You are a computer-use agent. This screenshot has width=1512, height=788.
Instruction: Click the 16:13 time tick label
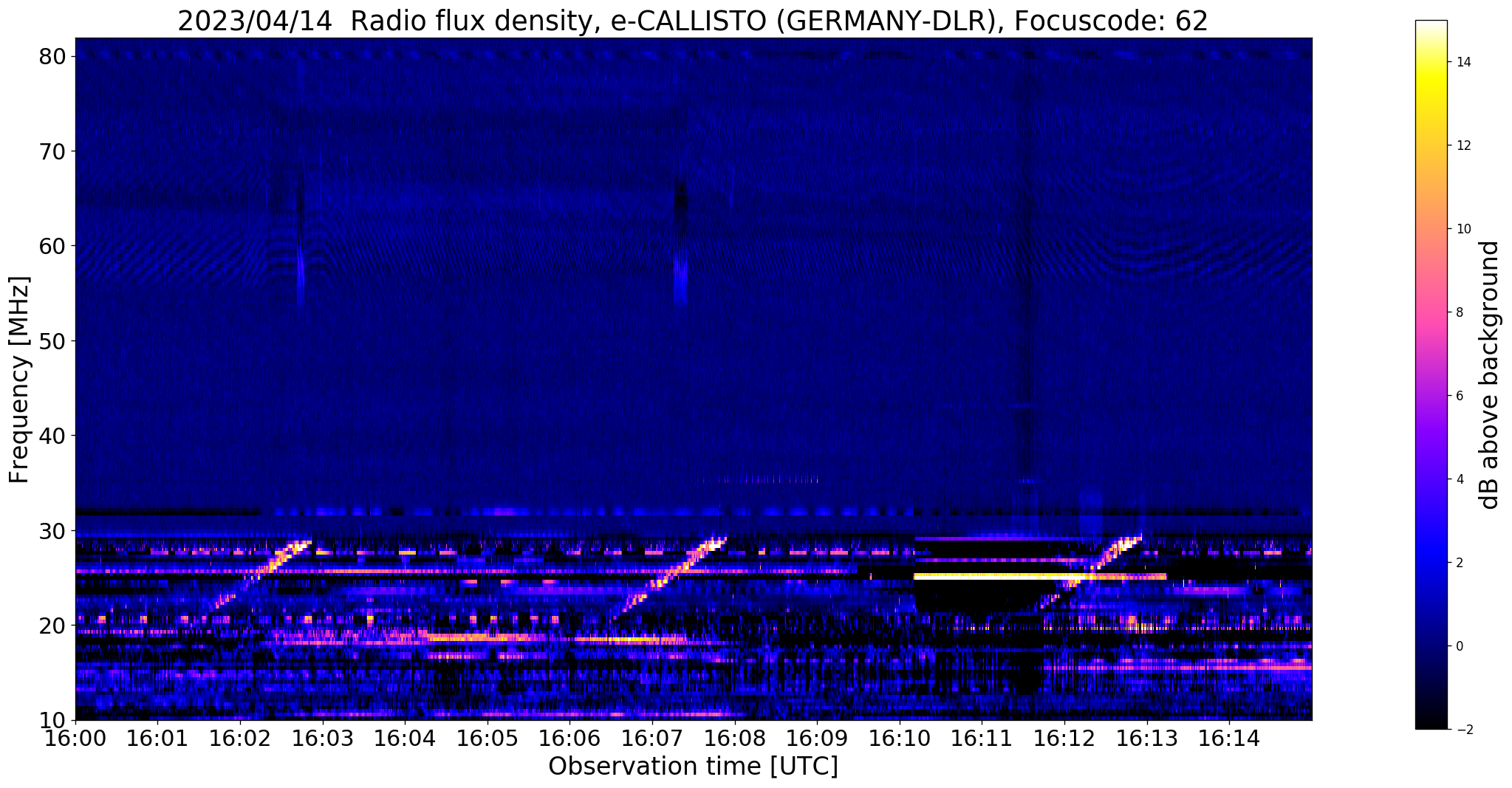tap(1147, 738)
